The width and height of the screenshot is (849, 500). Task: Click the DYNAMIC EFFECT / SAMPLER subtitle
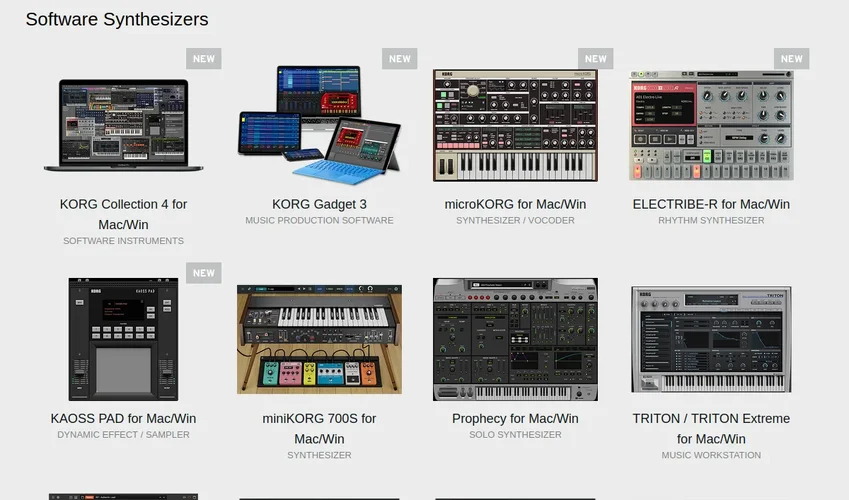pyautogui.click(x=123, y=434)
